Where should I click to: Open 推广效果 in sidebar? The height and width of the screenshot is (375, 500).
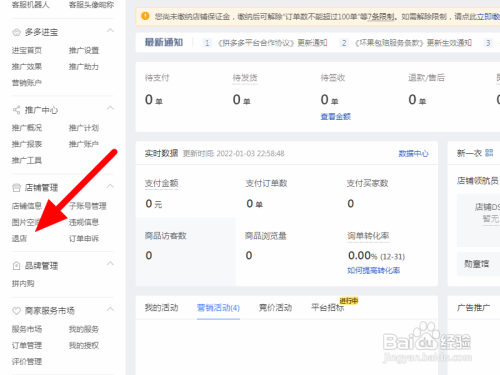tap(27, 67)
